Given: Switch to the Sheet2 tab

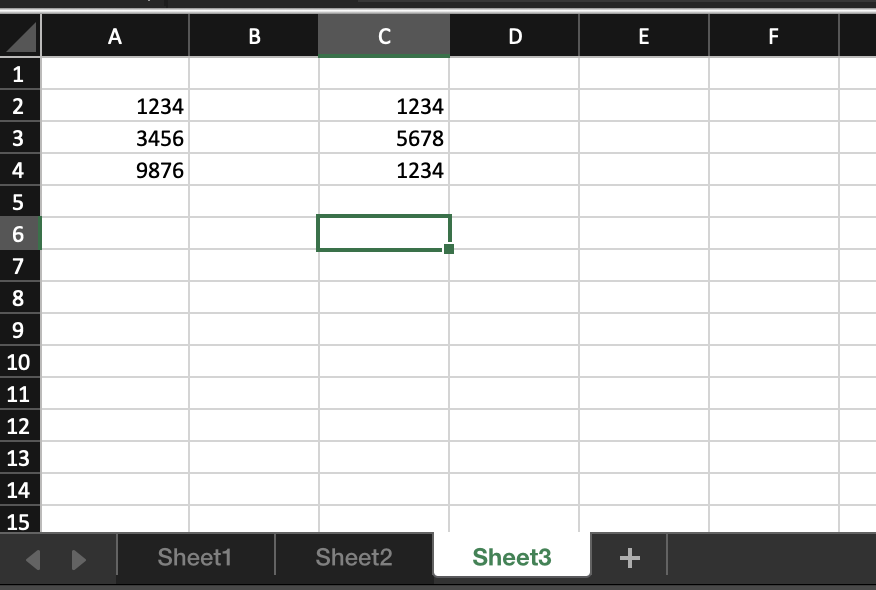Looking at the screenshot, I should coord(354,557).
